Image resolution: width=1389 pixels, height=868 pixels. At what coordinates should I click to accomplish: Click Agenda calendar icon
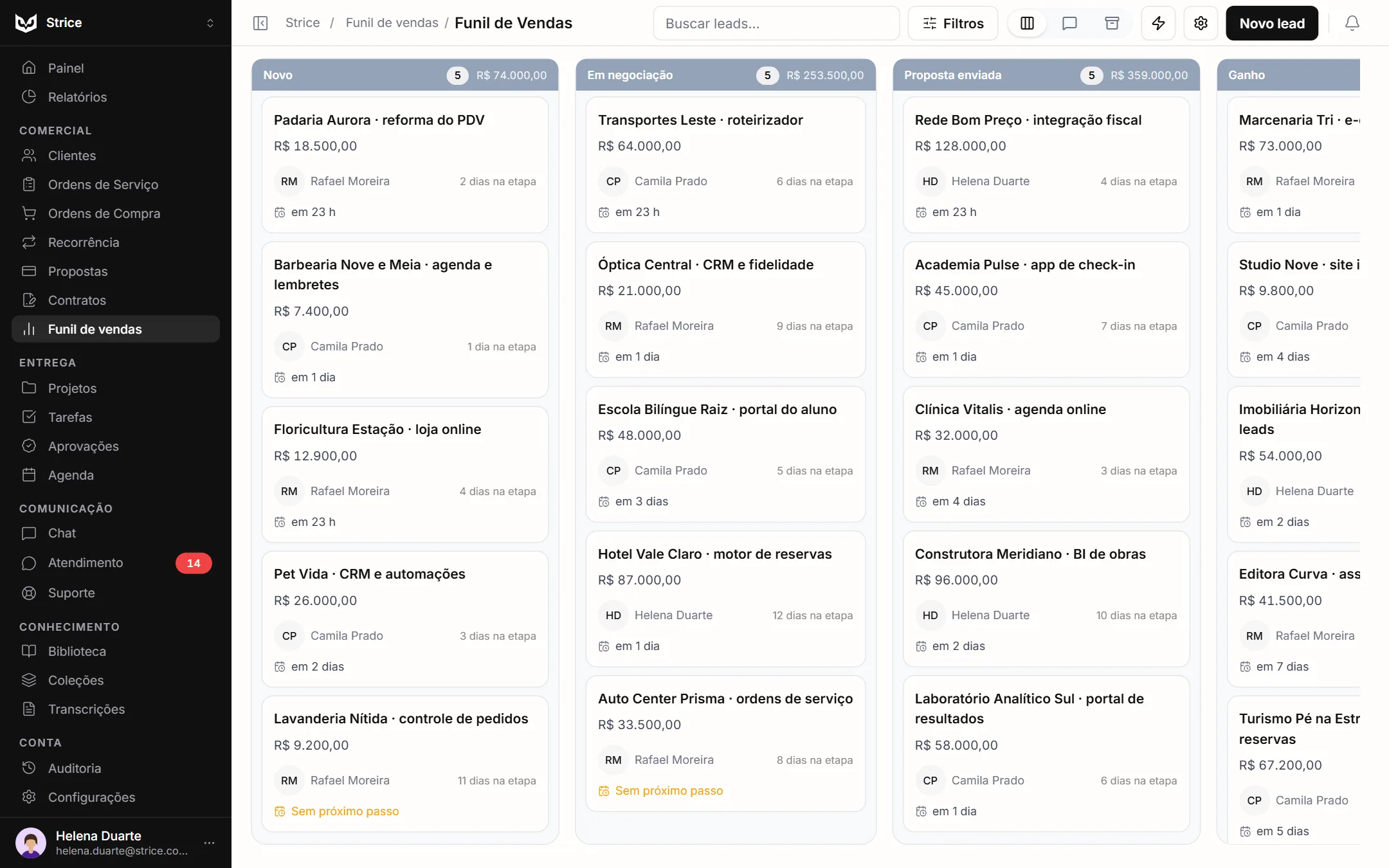(x=29, y=475)
